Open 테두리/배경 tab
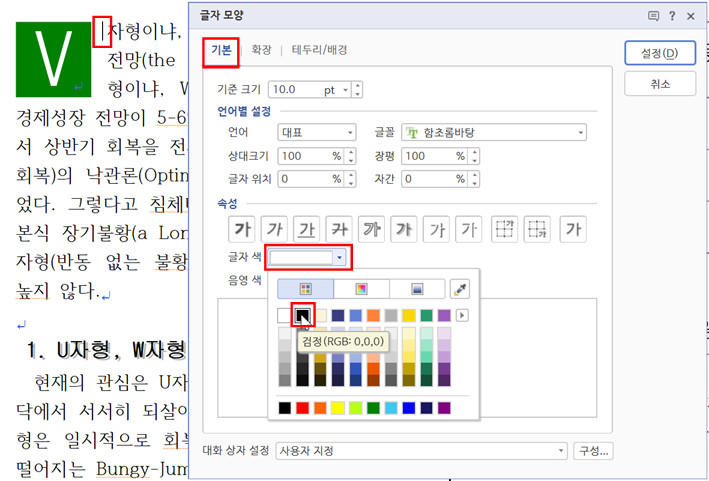Viewport: 709px width, 481px height. pyautogui.click(x=321, y=50)
